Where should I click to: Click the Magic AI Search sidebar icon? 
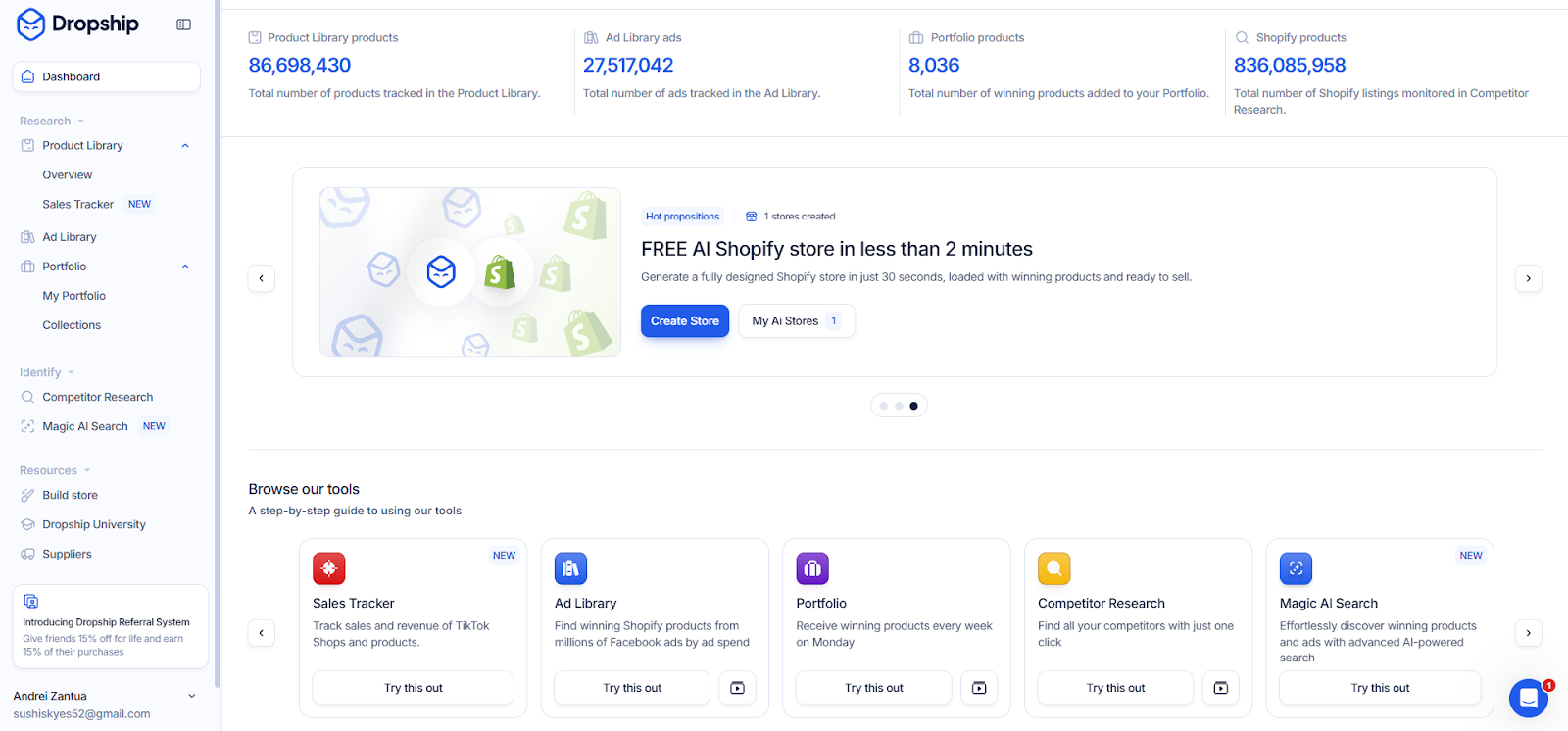click(27, 426)
